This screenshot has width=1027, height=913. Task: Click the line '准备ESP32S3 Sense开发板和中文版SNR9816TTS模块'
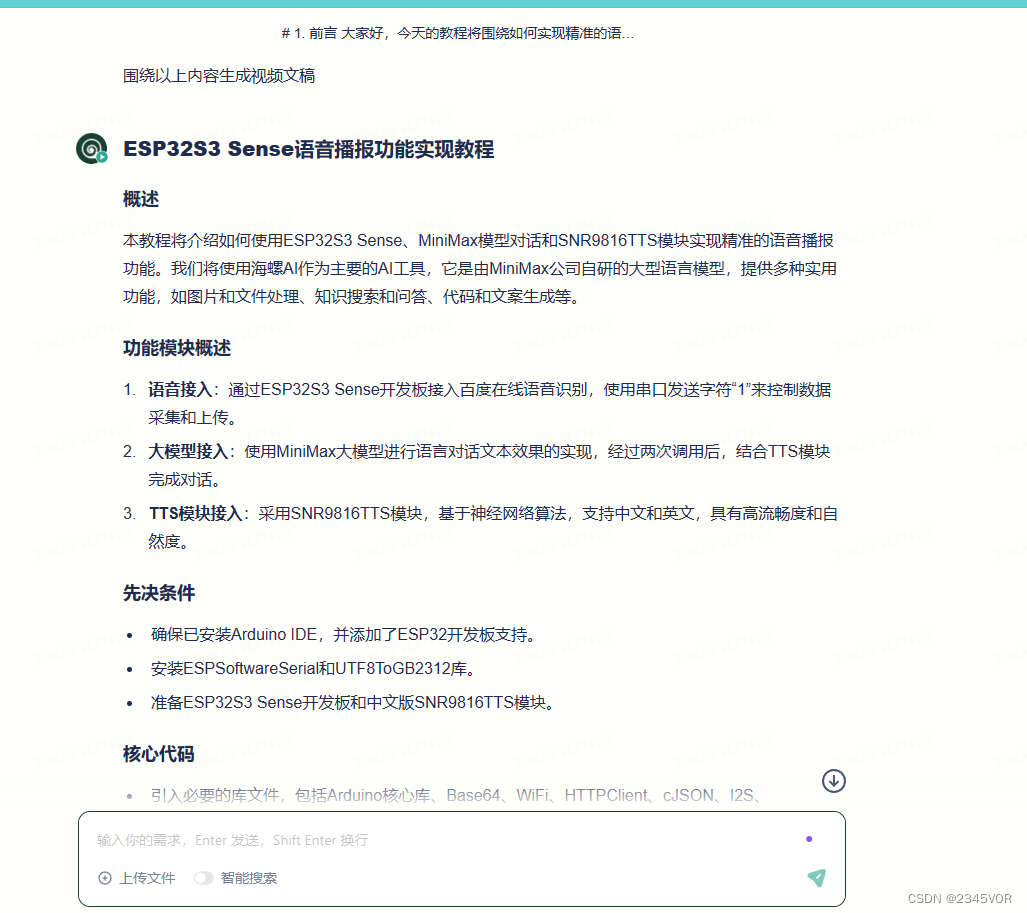point(354,703)
